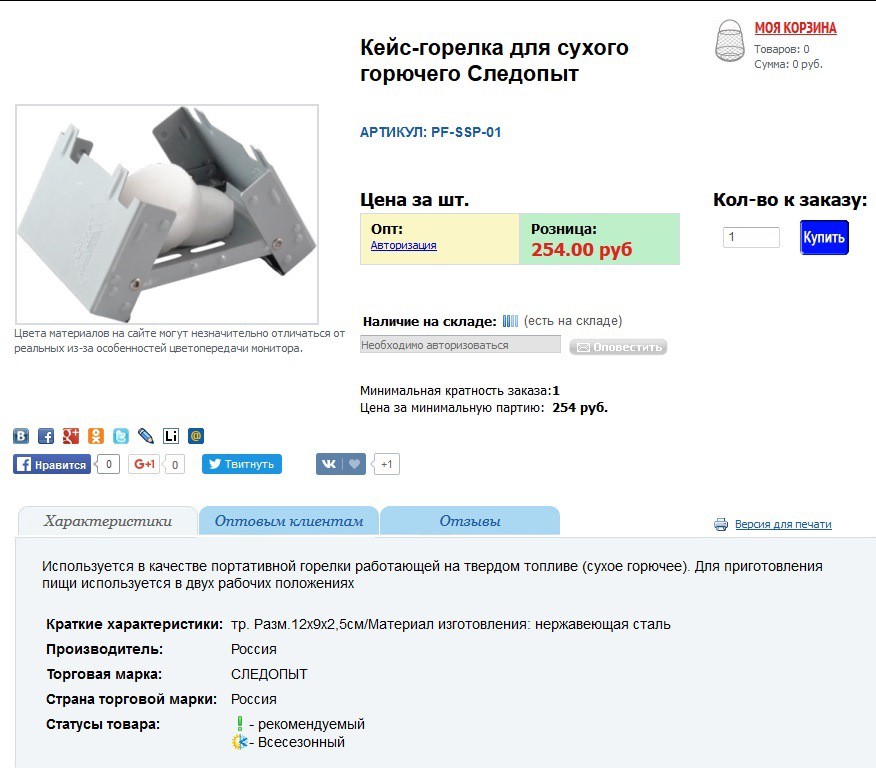Share via the LiveJournal pencil icon
The height and width of the screenshot is (768, 876).
146,436
